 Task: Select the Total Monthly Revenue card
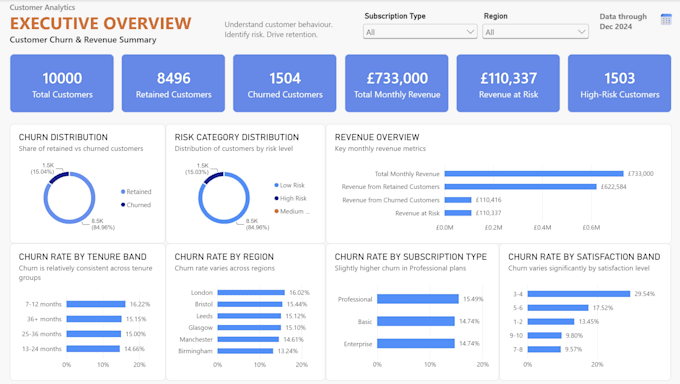(x=397, y=83)
